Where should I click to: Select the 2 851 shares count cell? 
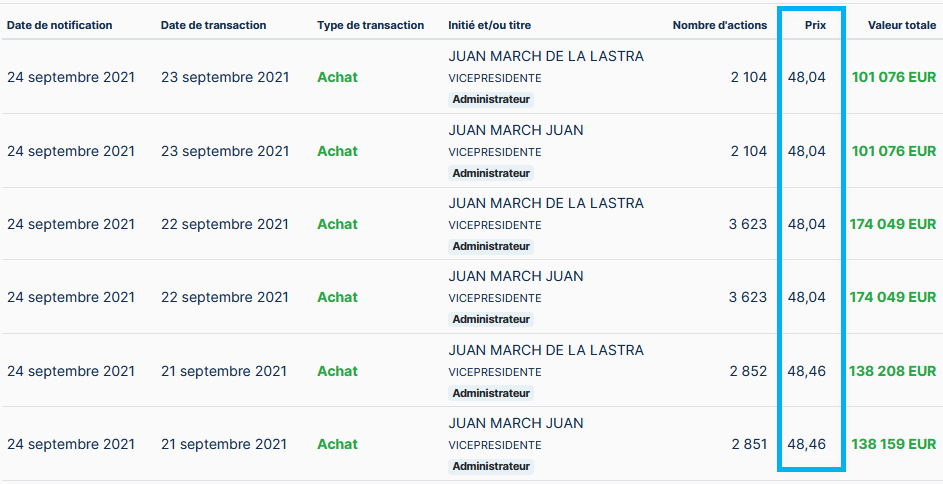tap(749, 444)
